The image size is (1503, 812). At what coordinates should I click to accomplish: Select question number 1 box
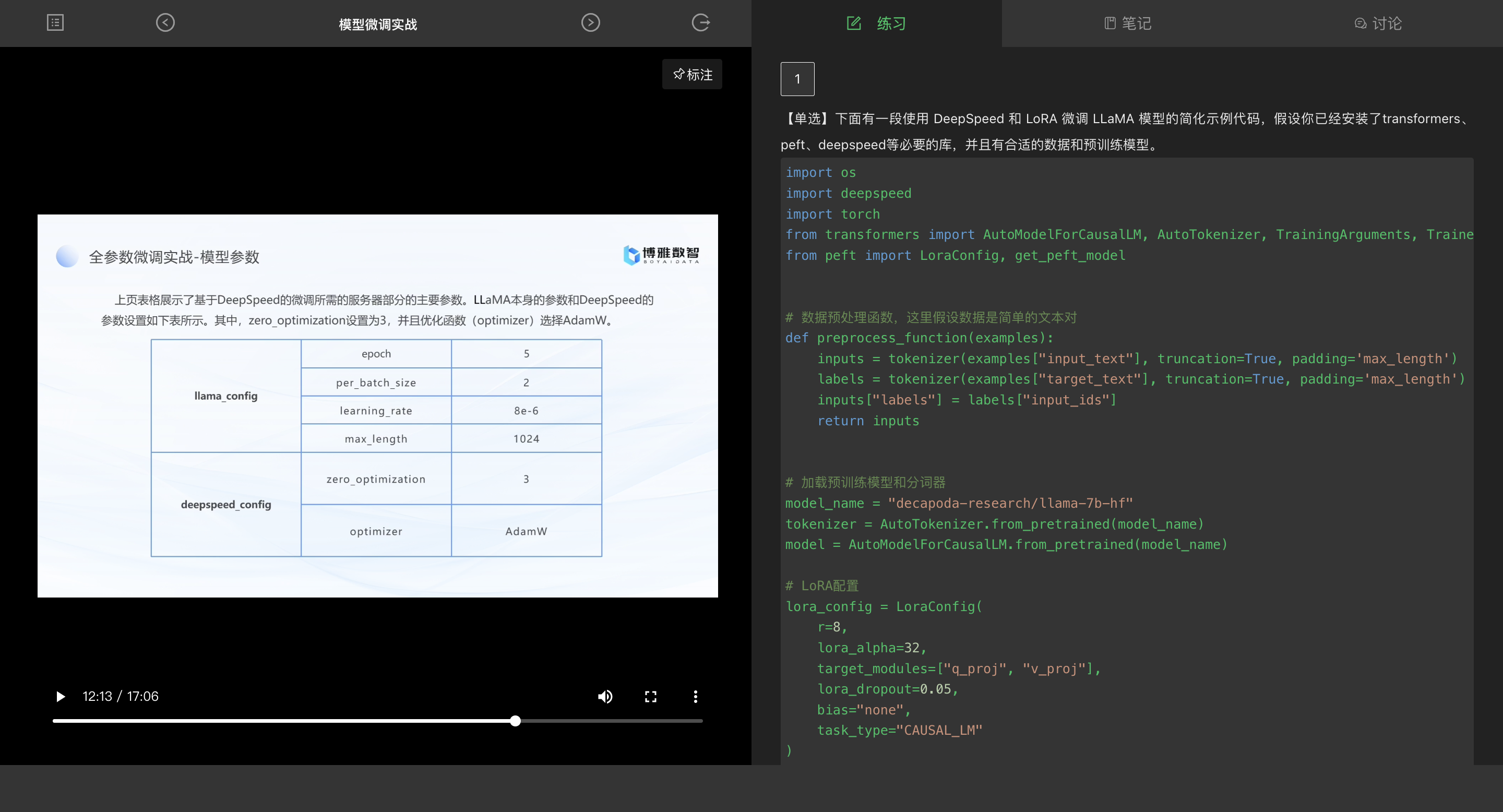(797, 79)
